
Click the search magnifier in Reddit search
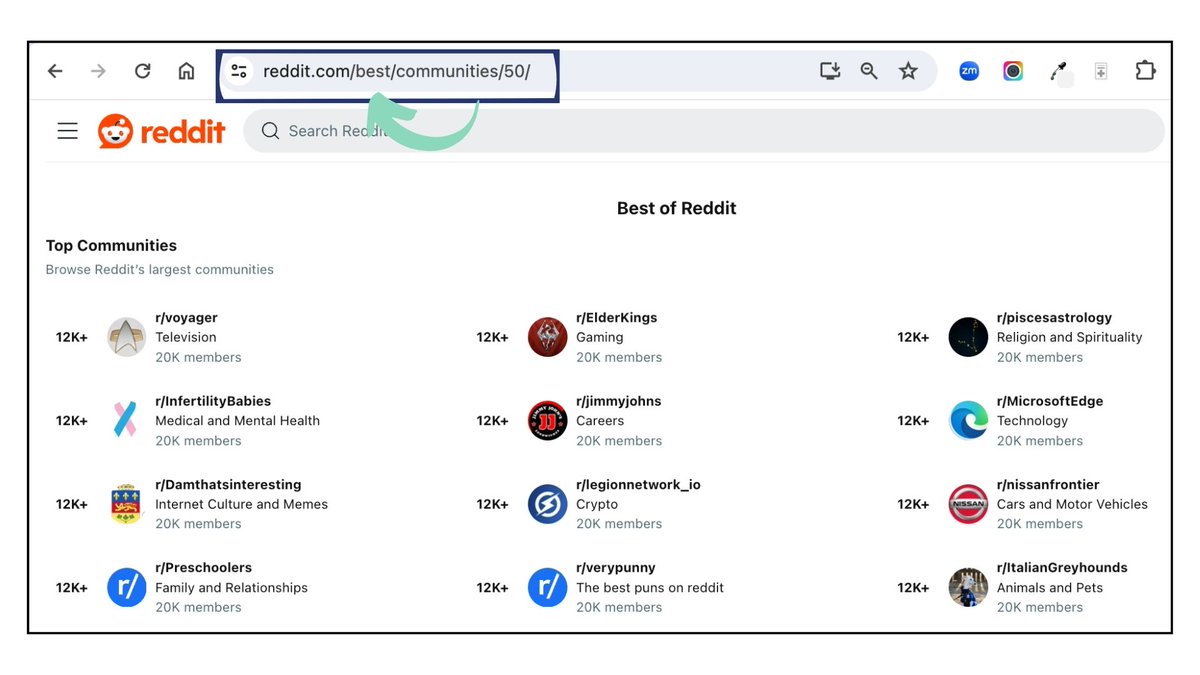point(269,131)
